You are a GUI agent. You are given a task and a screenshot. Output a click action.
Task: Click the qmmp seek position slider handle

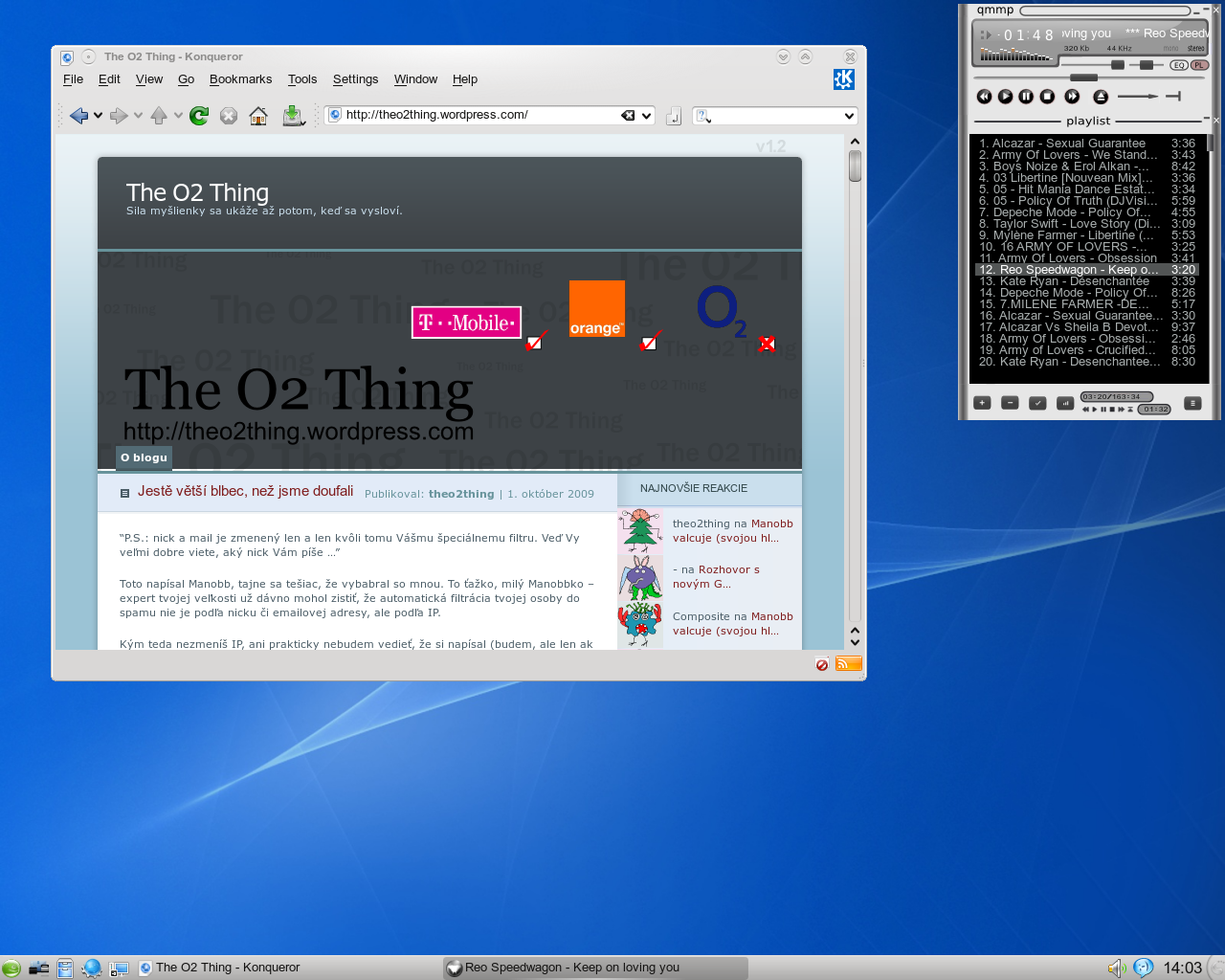tap(1083, 78)
